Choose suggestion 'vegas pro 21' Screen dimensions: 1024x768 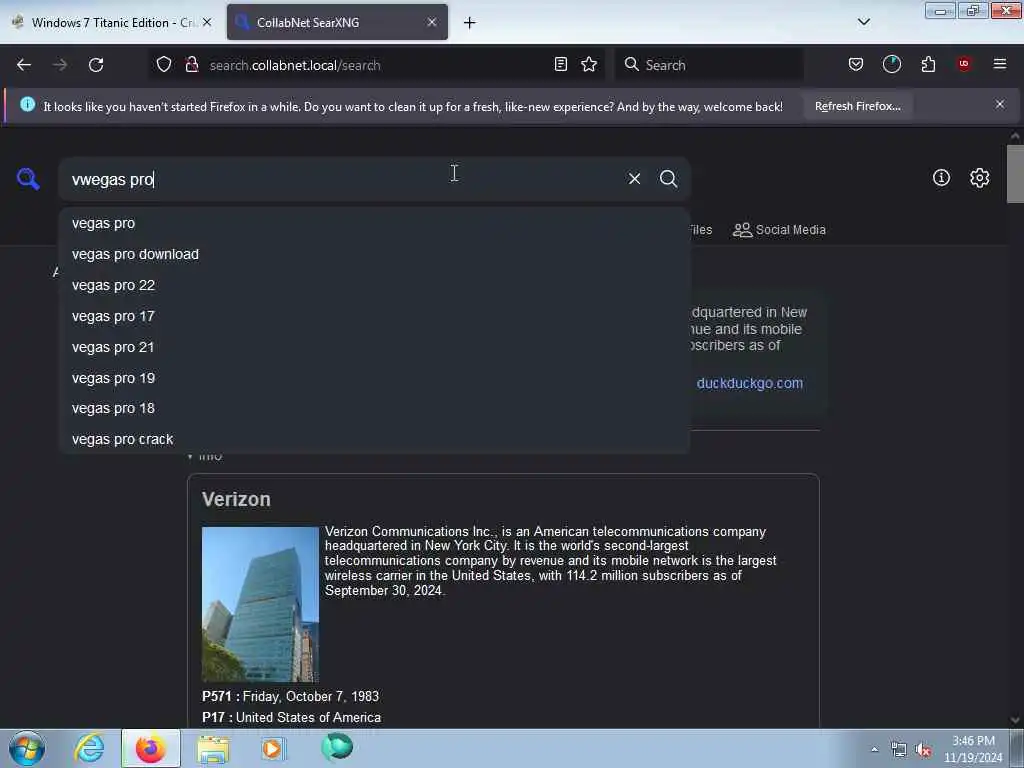375,347
